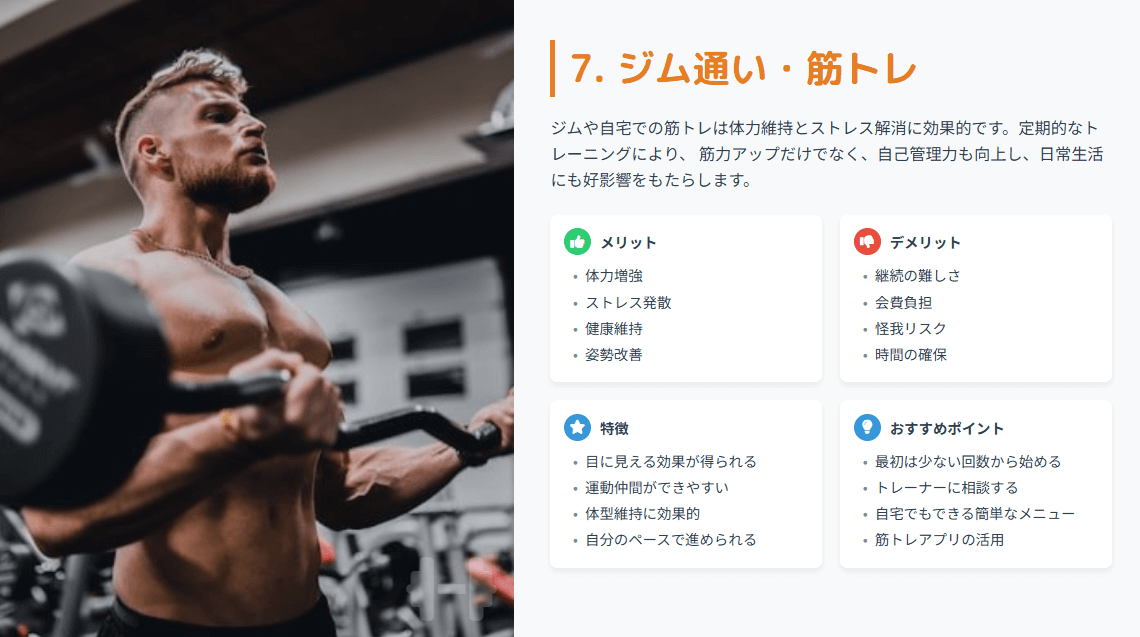Select the 怪我リスク list item
The height and width of the screenshot is (637, 1140).
(910, 329)
